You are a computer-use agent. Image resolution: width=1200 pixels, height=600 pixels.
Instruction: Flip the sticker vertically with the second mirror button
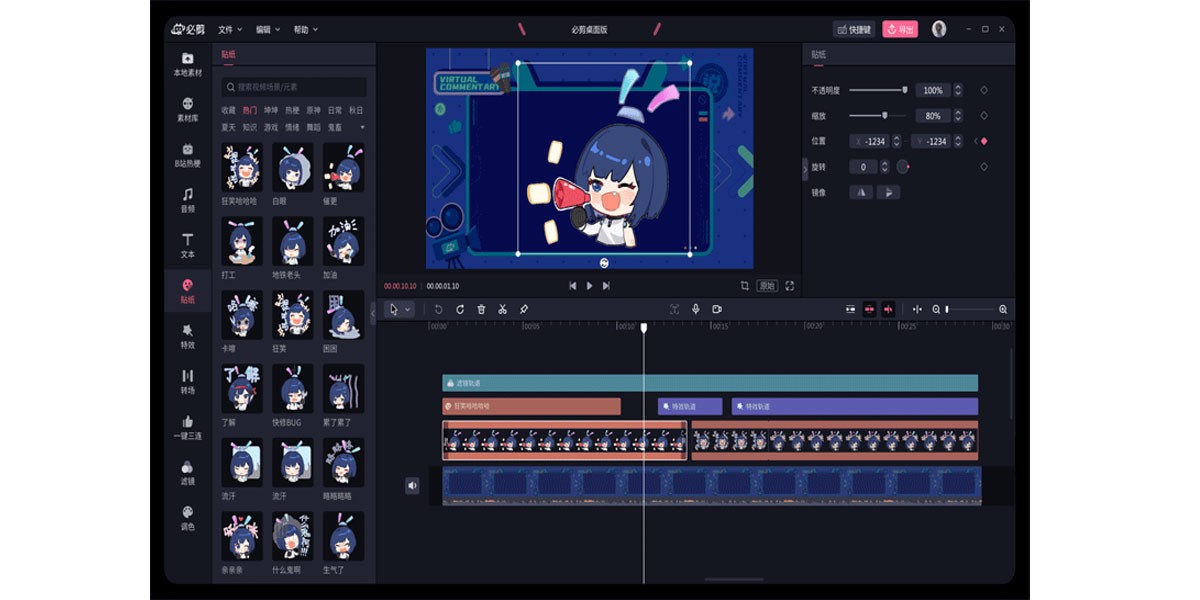888,192
